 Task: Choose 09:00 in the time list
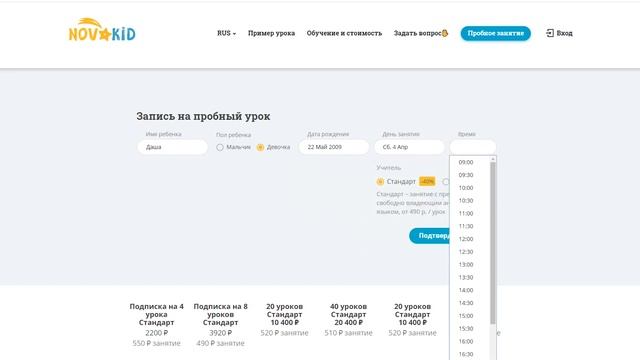(x=466, y=162)
